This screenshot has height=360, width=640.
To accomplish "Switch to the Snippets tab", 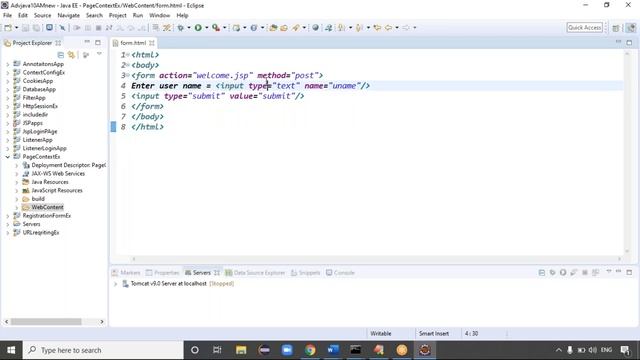I will pos(306,273).
